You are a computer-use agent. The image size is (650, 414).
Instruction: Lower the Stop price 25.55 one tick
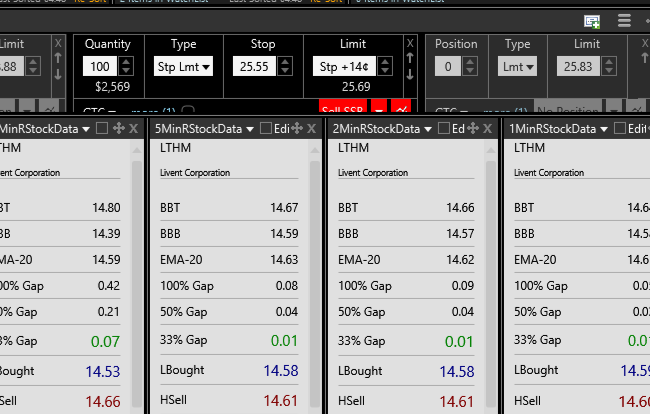(285, 71)
